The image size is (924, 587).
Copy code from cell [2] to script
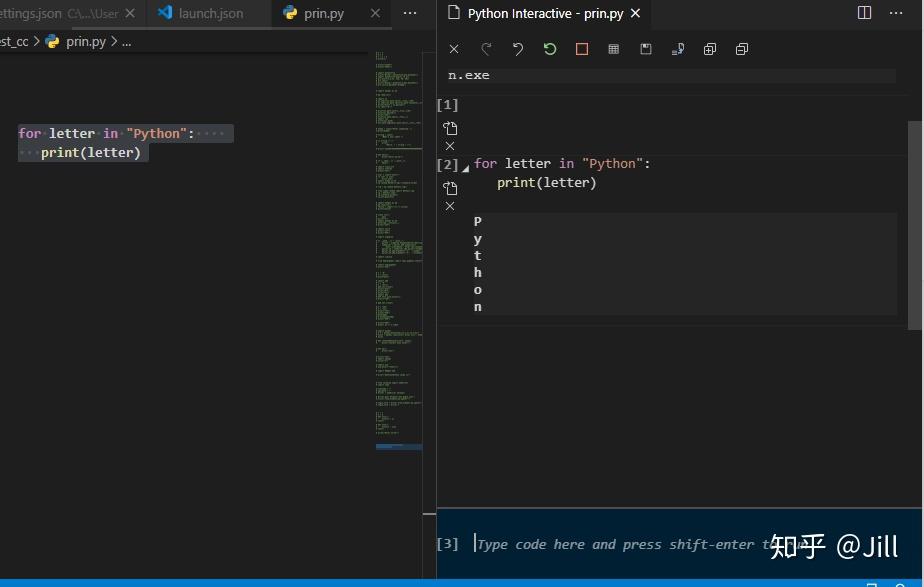[x=450, y=186]
